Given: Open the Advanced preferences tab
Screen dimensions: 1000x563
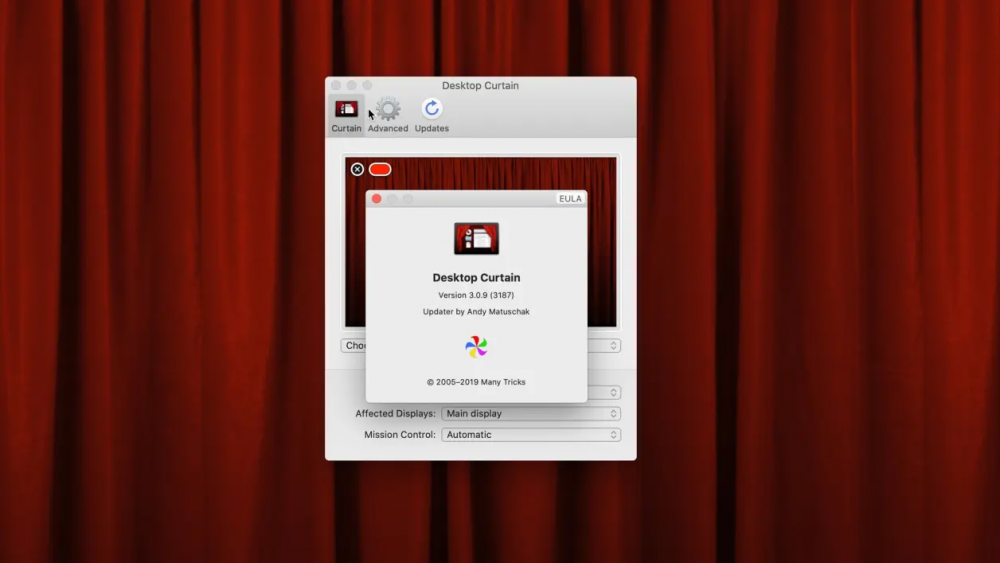Looking at the screenshot, I should pos(388,115).
